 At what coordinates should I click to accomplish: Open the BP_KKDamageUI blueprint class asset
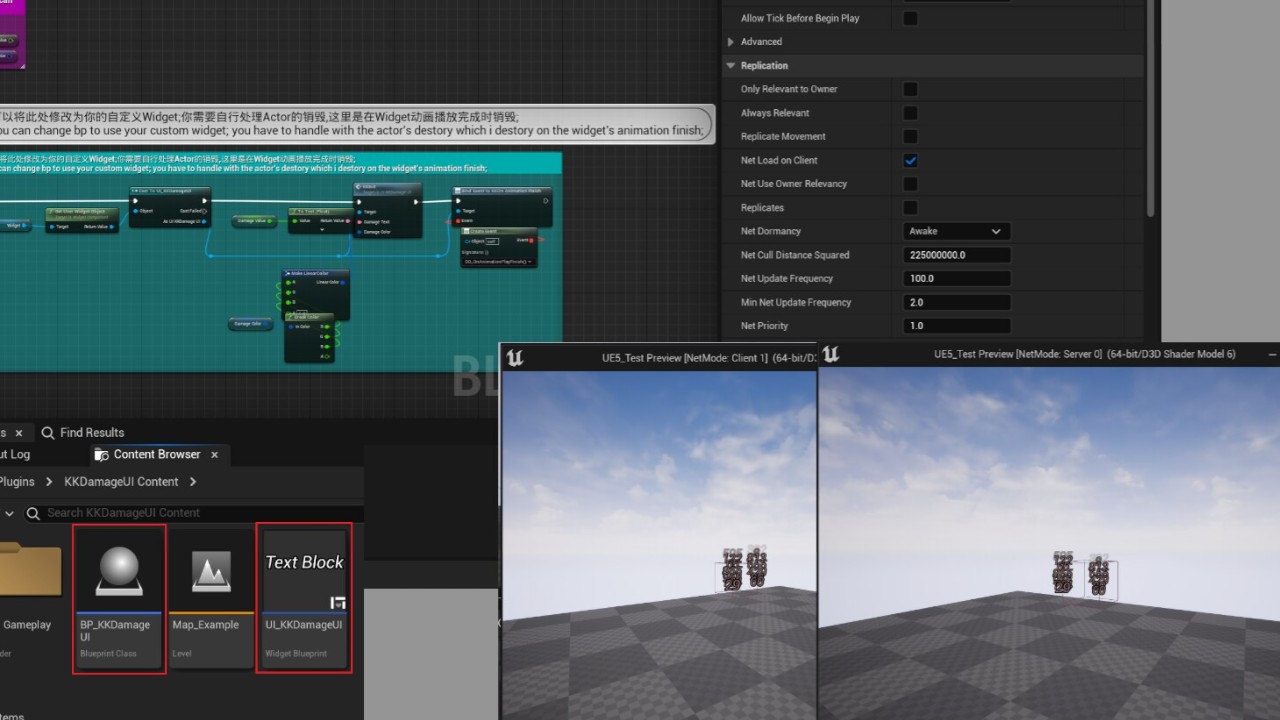(119, 597)
